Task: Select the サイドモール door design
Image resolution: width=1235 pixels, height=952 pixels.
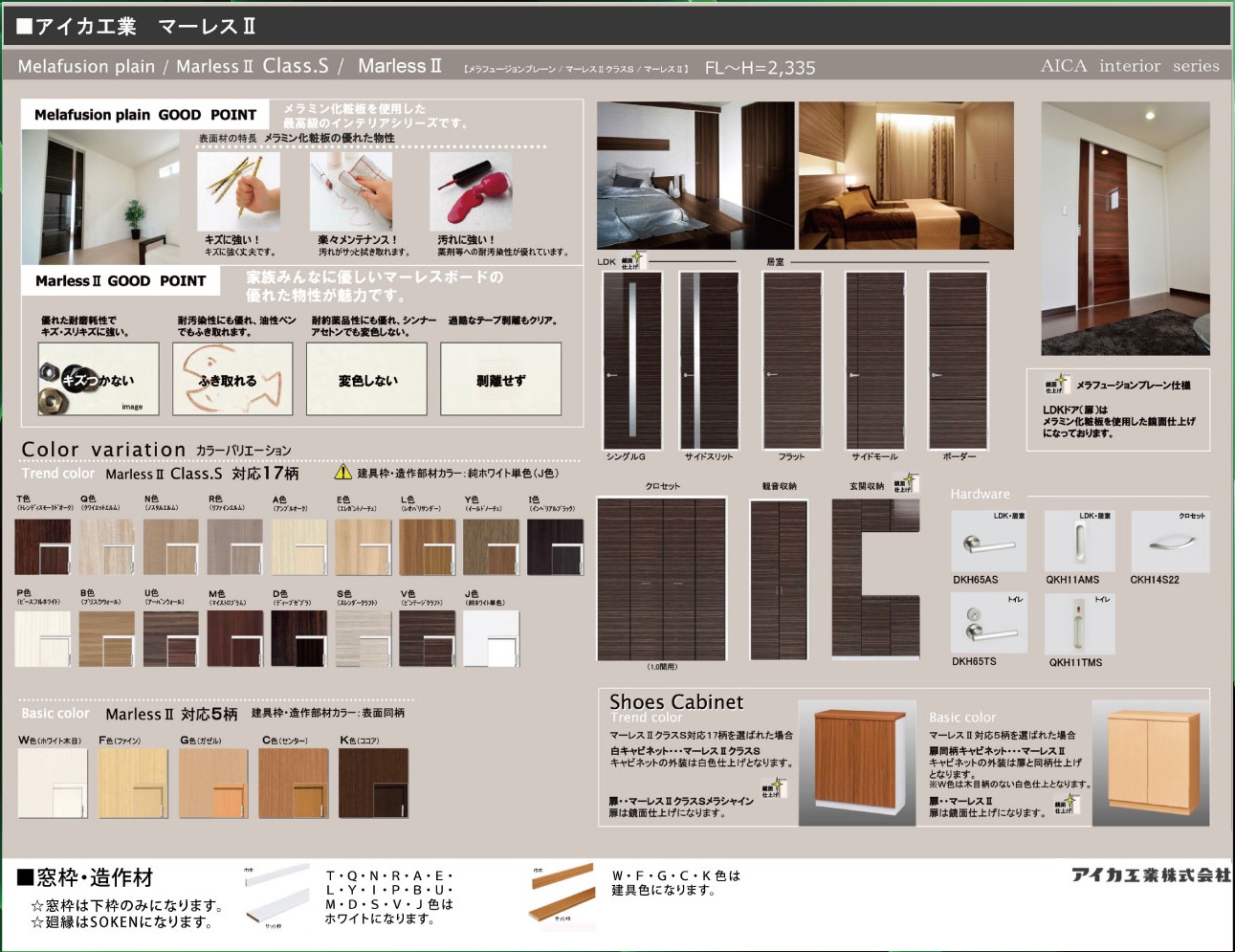Action: click(x=875, y=361)
